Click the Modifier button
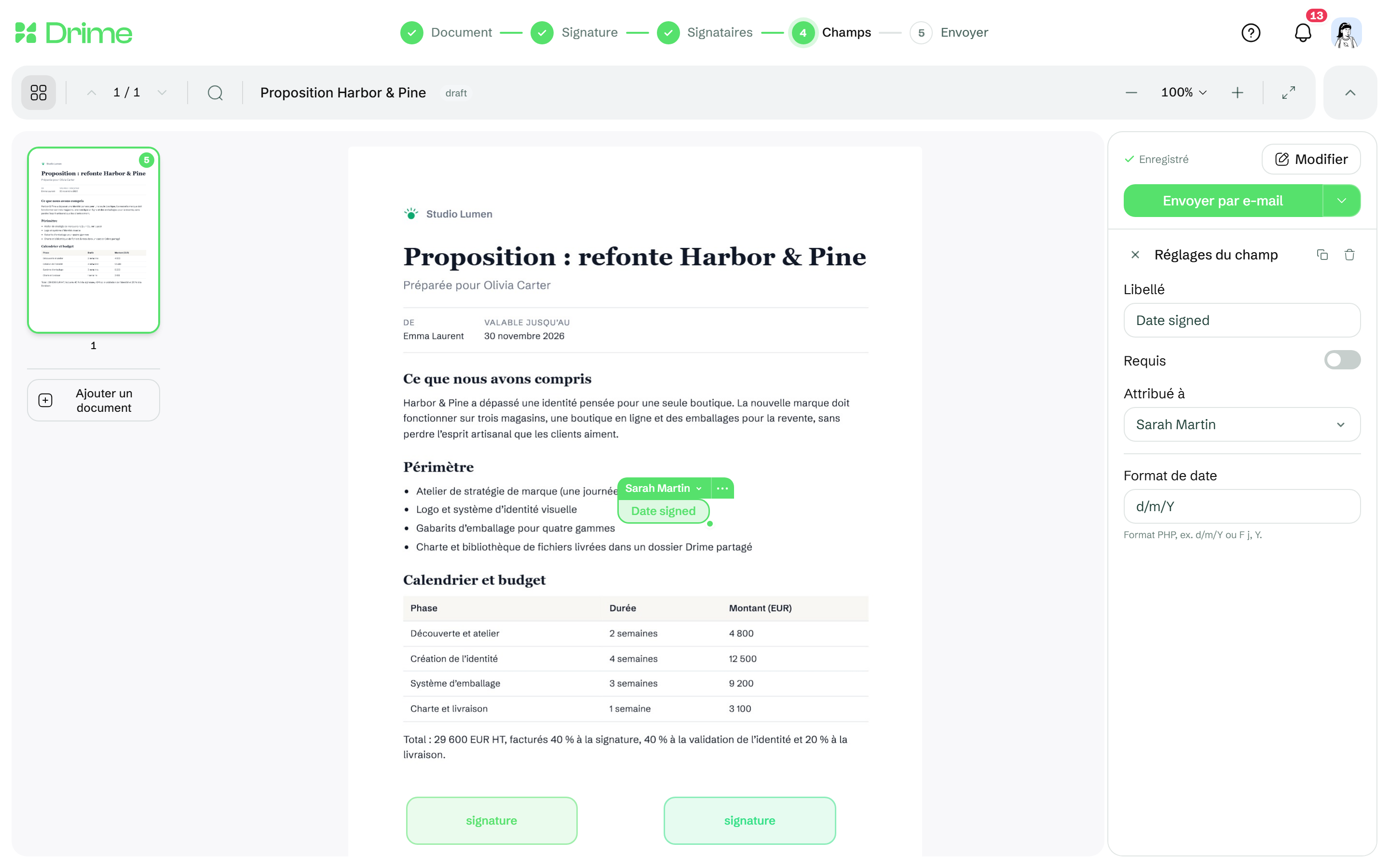The height and width of the screenshot is (868, 1389). click(x=1311, y=159)
